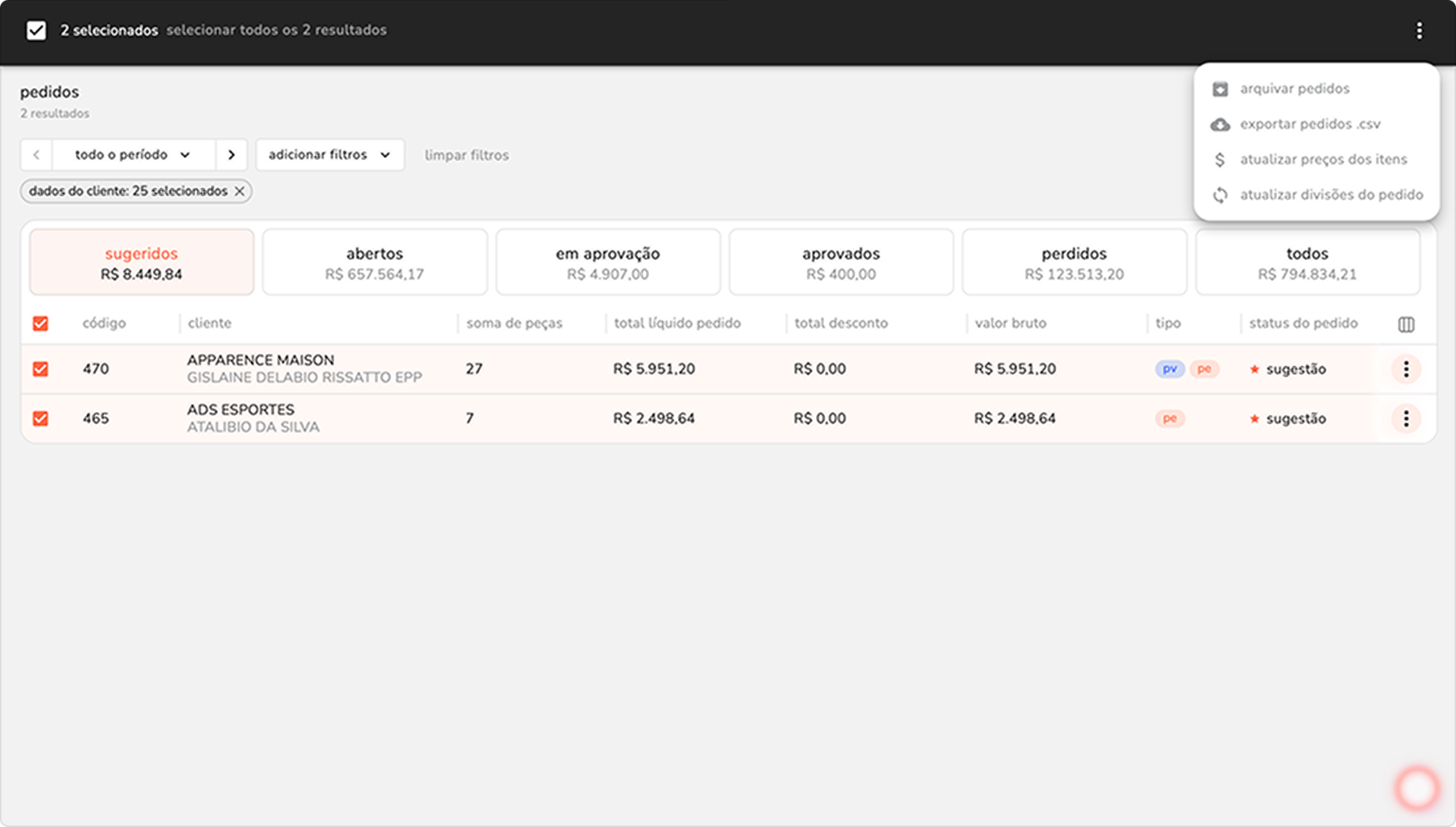This screenshot has height=827, width=1456.
Task: Go to the next period arrow
Action: pyautogui.click(x=232, y=155)
